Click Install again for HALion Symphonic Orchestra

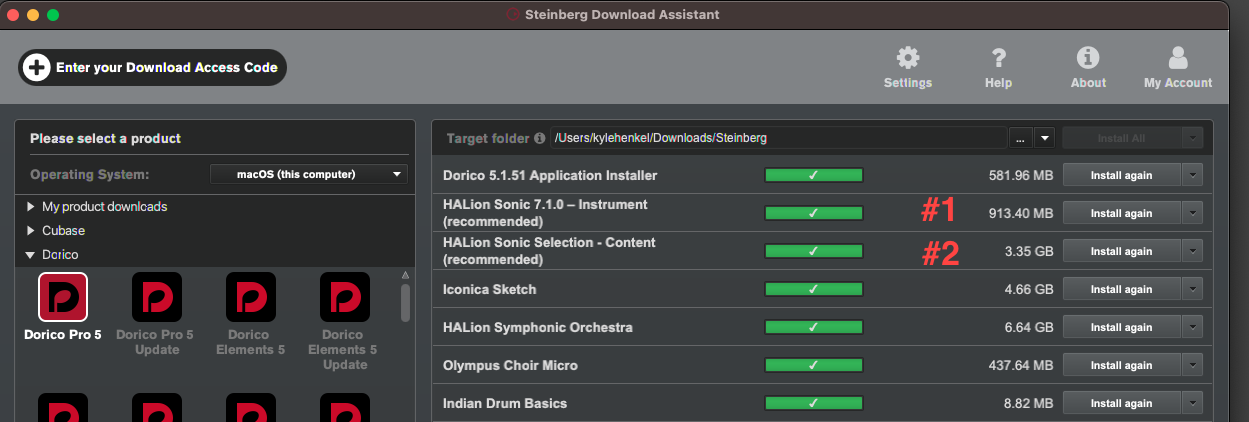coord(1121,327)
